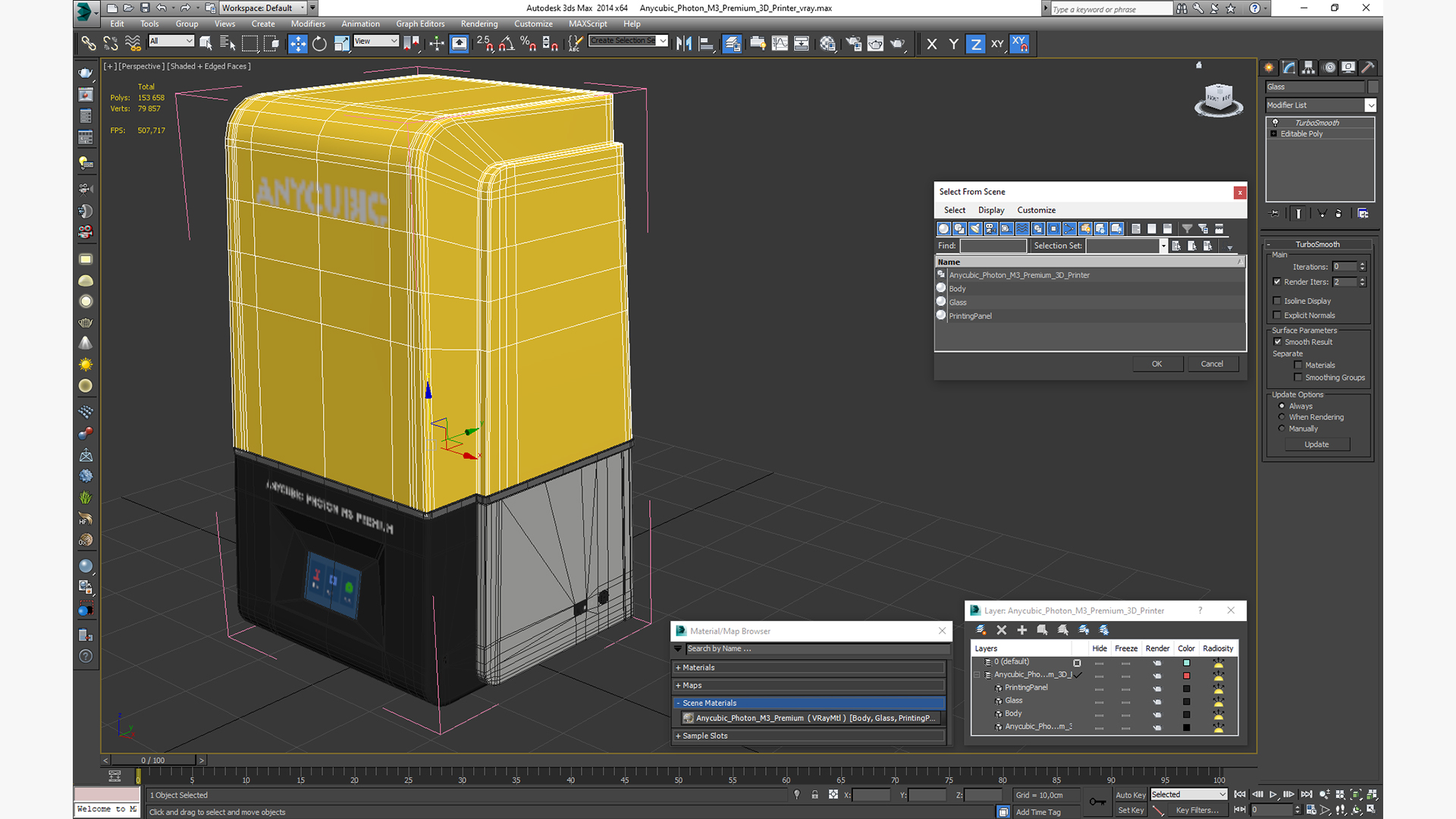1456x819 pixels.
Task: Click the Align tool icon
Action: coord(706,44)
